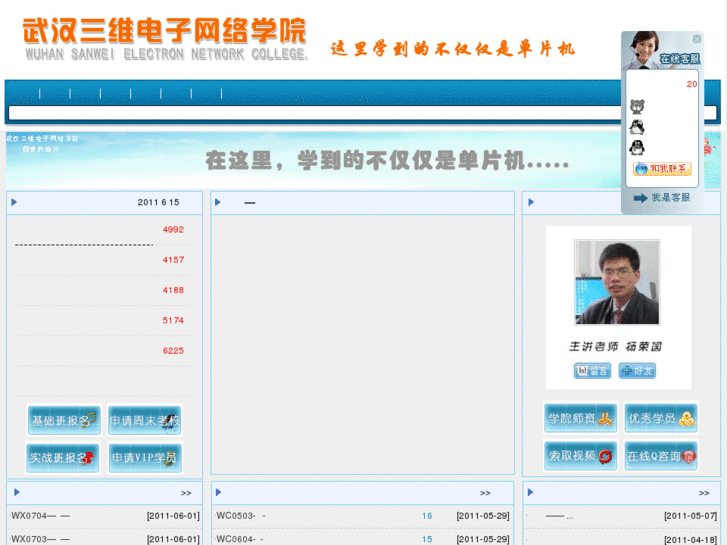Click the orange slogan 这里学到的不仅仅是单片机
Screen dimensions: 727x545
pyautogui.click(x=453, y=48)
